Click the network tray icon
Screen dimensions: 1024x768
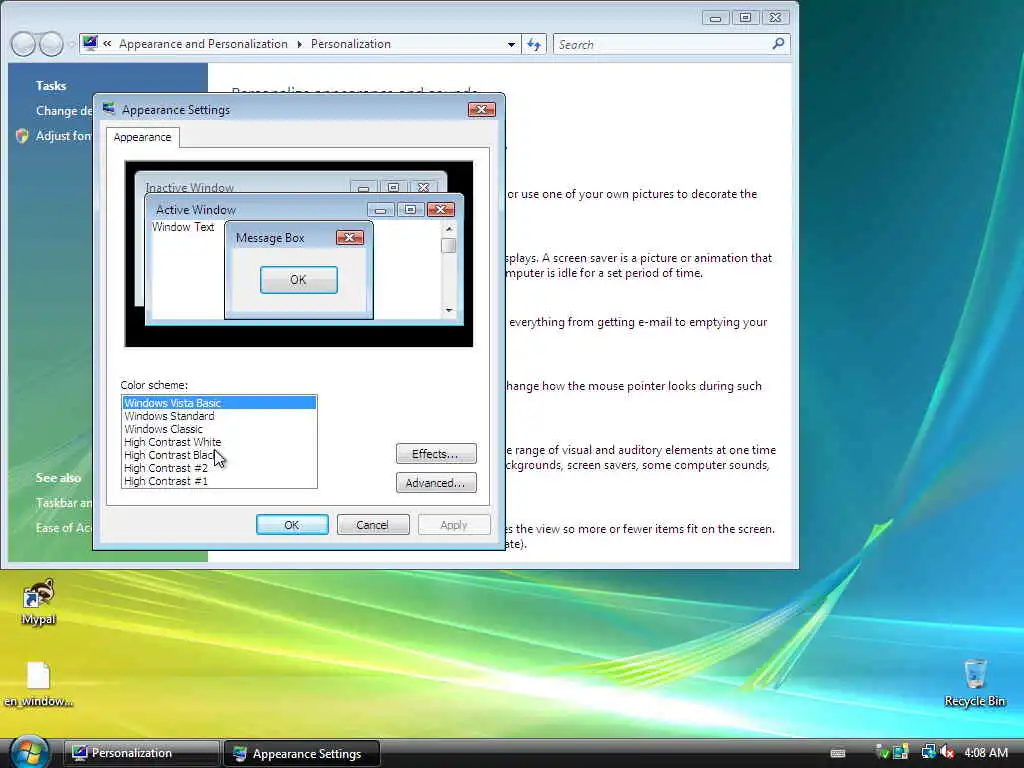tap(928, 753)
